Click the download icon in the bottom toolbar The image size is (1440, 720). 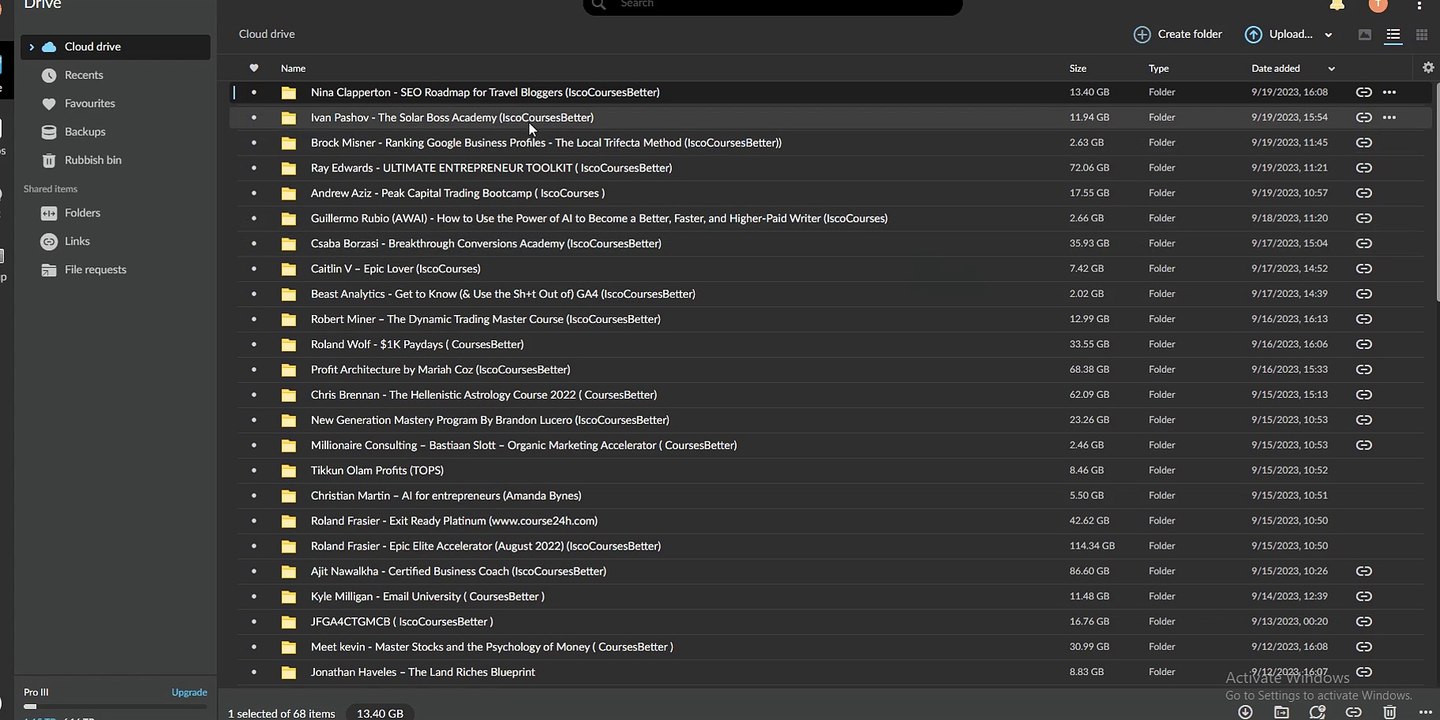pos(1245,712)
